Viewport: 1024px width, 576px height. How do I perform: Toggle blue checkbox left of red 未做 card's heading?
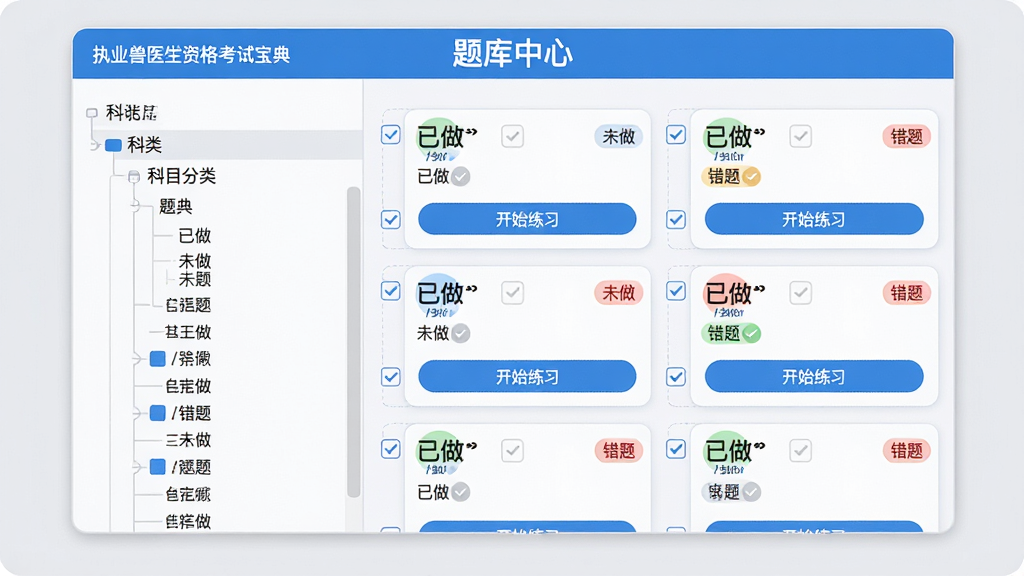(391, 291)
